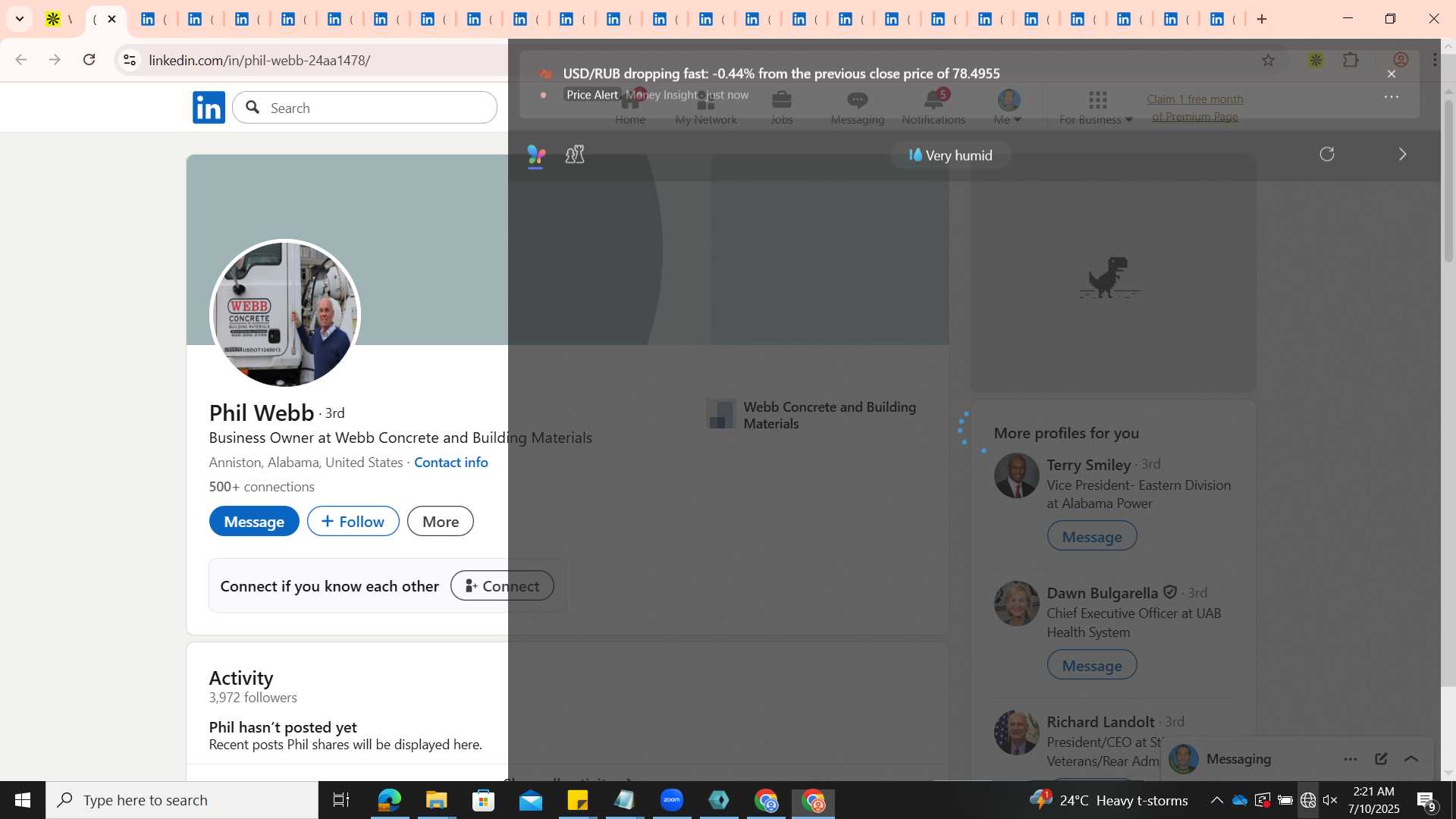Click the site information icon in address bar

click(x=130, y=60)
